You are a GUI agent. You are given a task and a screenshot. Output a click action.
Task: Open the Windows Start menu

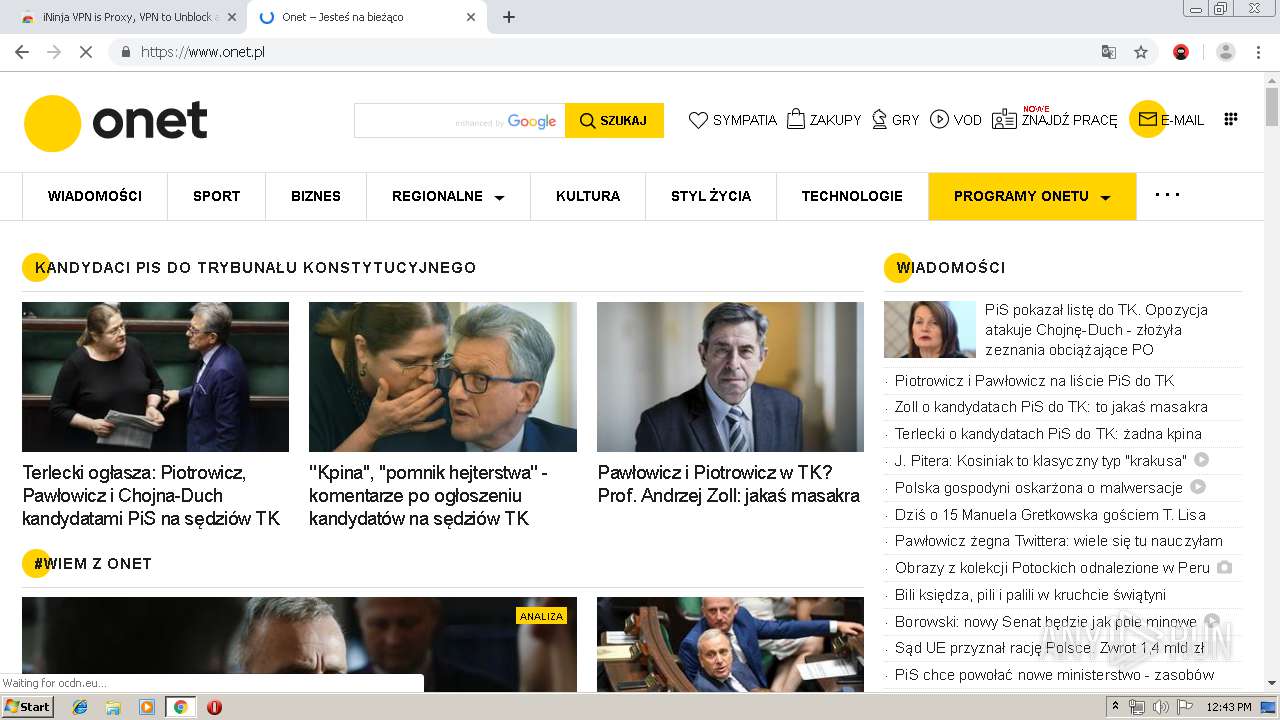pos(27,707)
